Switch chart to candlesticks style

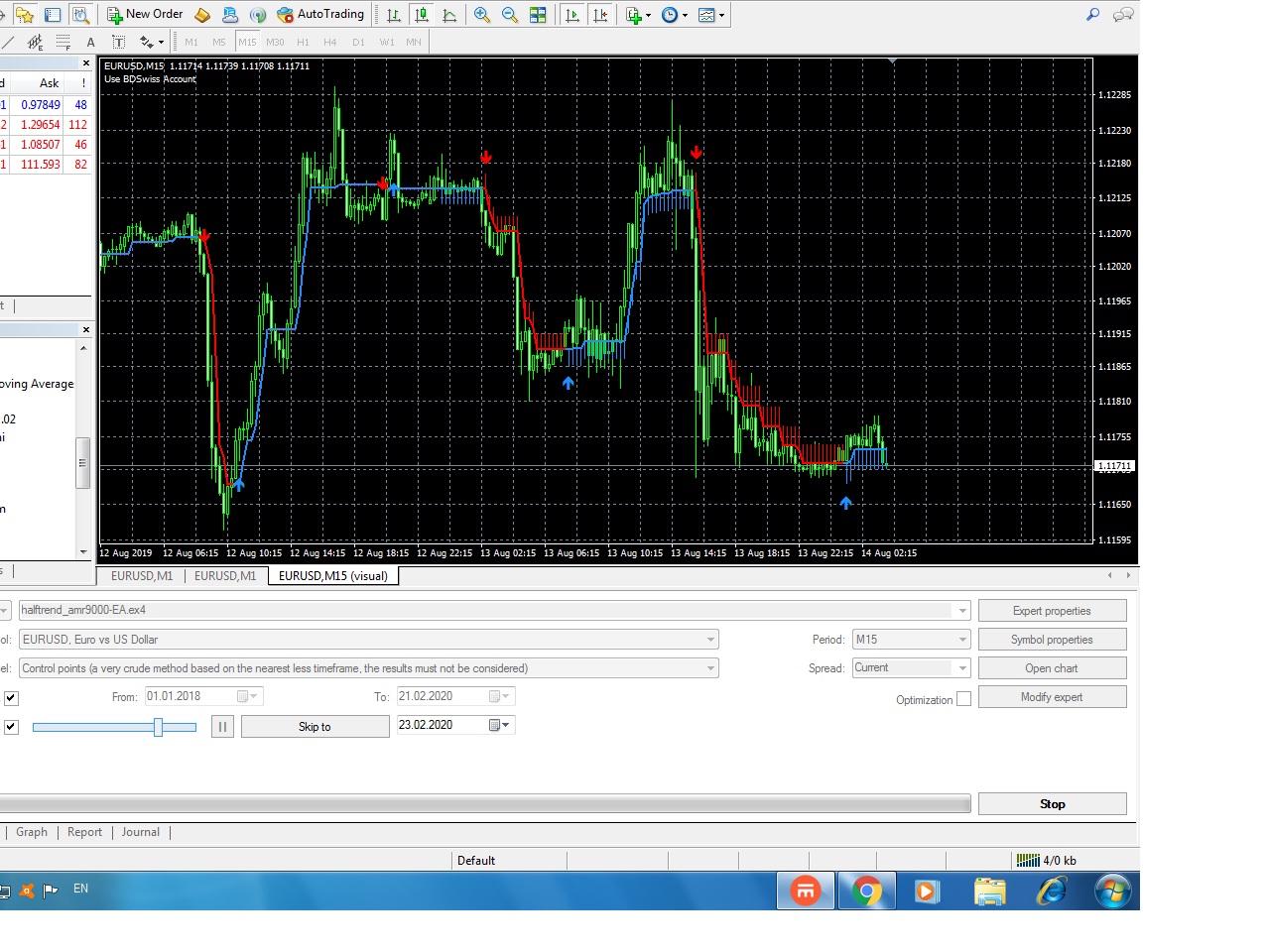(422, 15)
